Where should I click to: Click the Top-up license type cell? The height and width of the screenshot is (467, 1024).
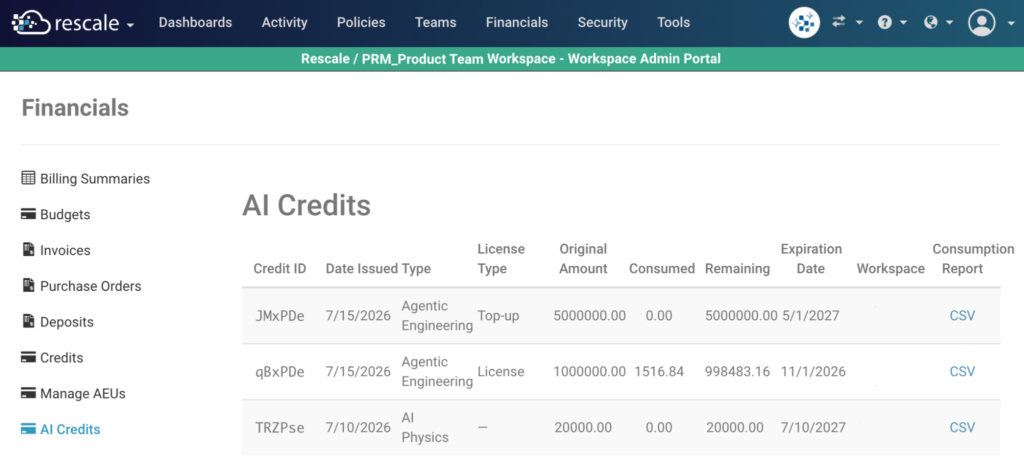point(500,315)
